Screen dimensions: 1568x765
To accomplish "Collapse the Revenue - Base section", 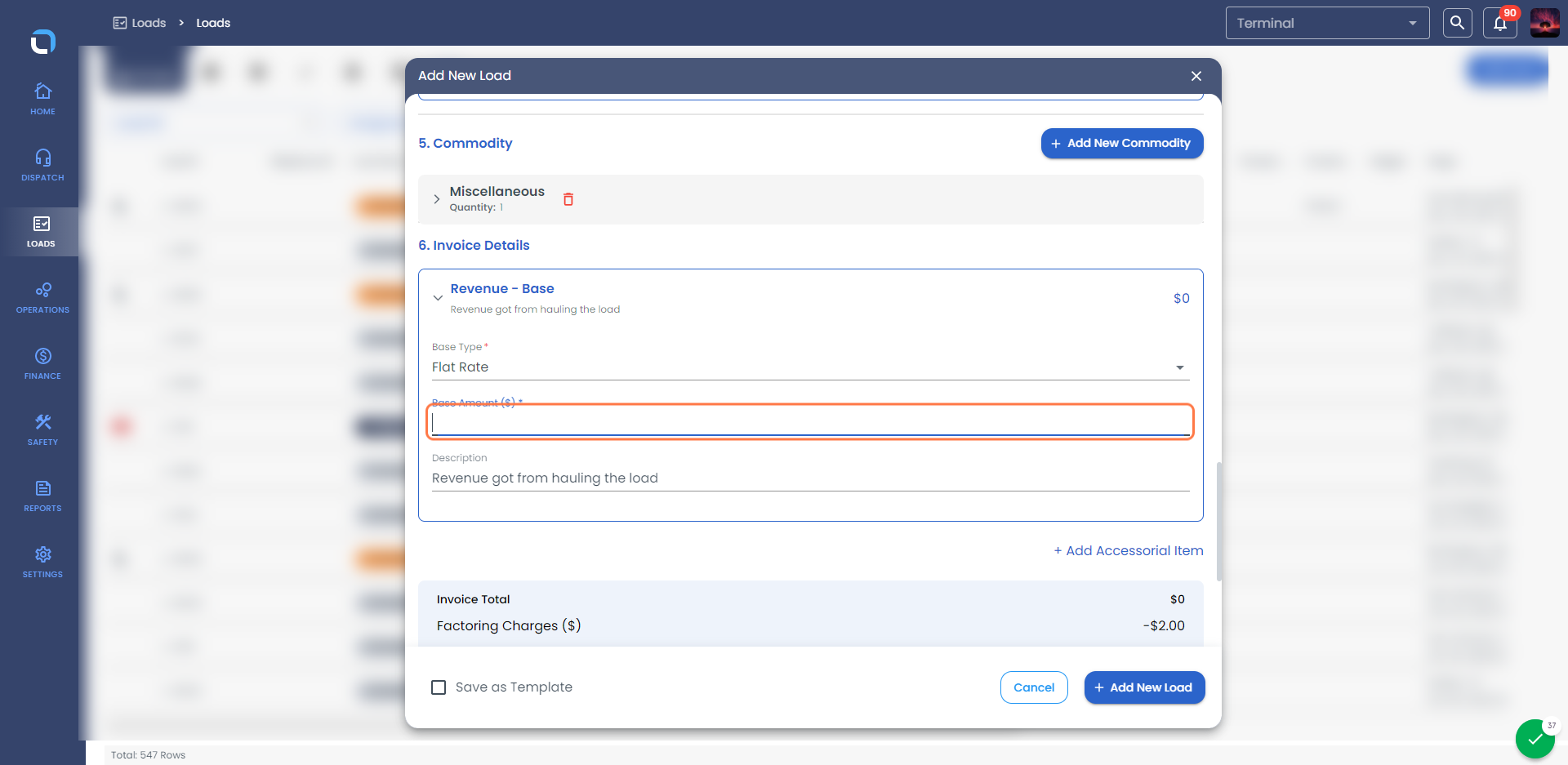I will pyautogui.click(x=439, y=298).
